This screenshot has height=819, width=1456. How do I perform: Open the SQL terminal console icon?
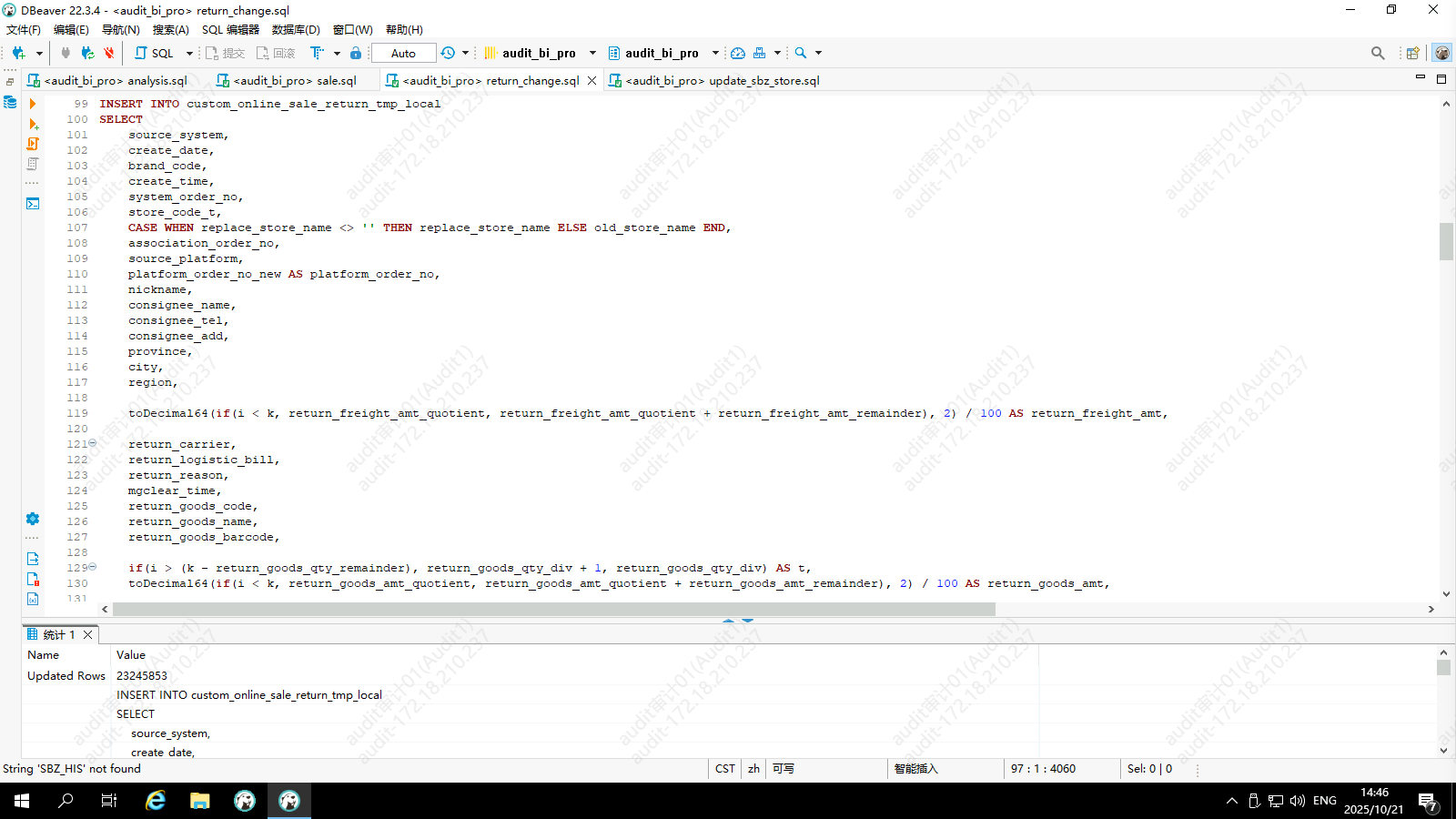pos(33,203)
